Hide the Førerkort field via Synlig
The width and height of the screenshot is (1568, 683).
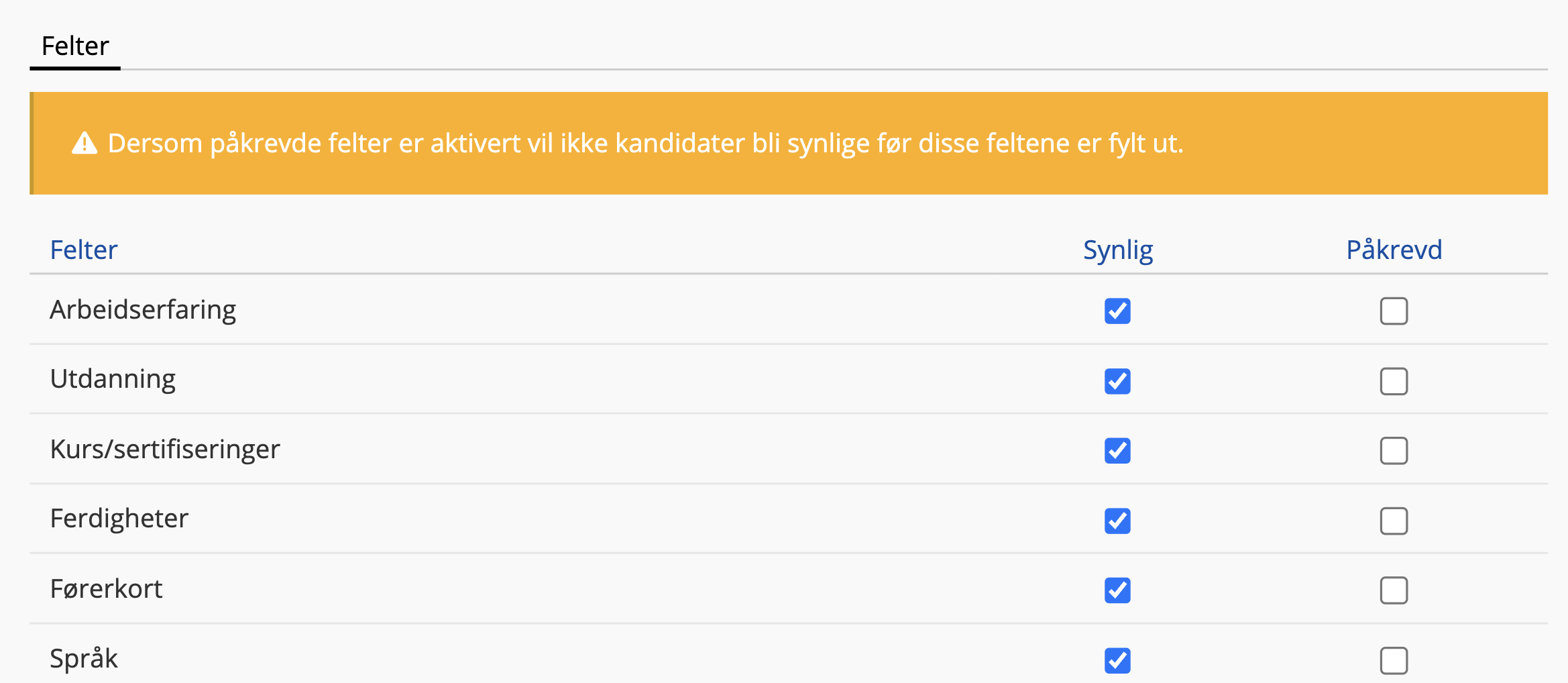[x=1117, y=590]
